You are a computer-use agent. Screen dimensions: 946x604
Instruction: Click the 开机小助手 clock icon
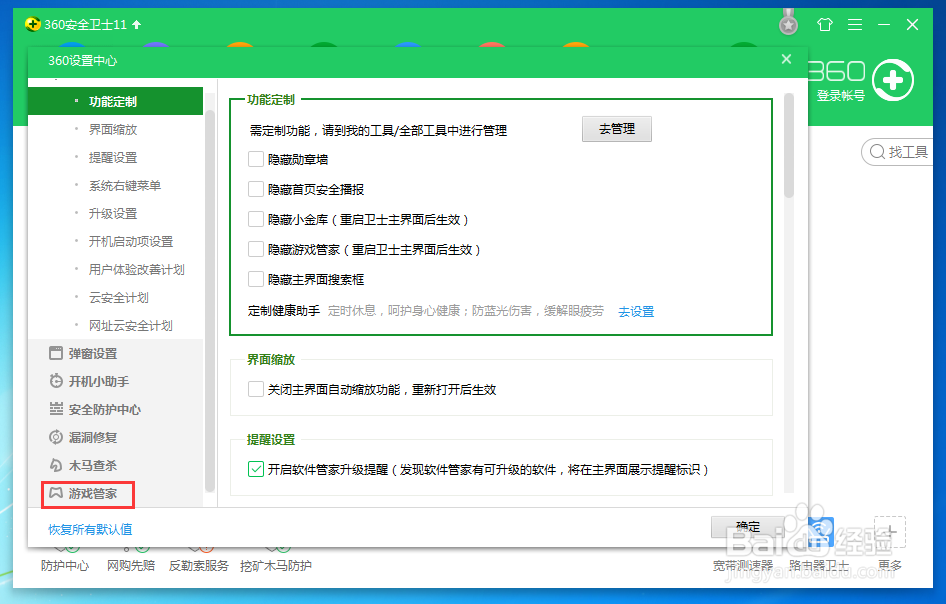tap(56, 381)
